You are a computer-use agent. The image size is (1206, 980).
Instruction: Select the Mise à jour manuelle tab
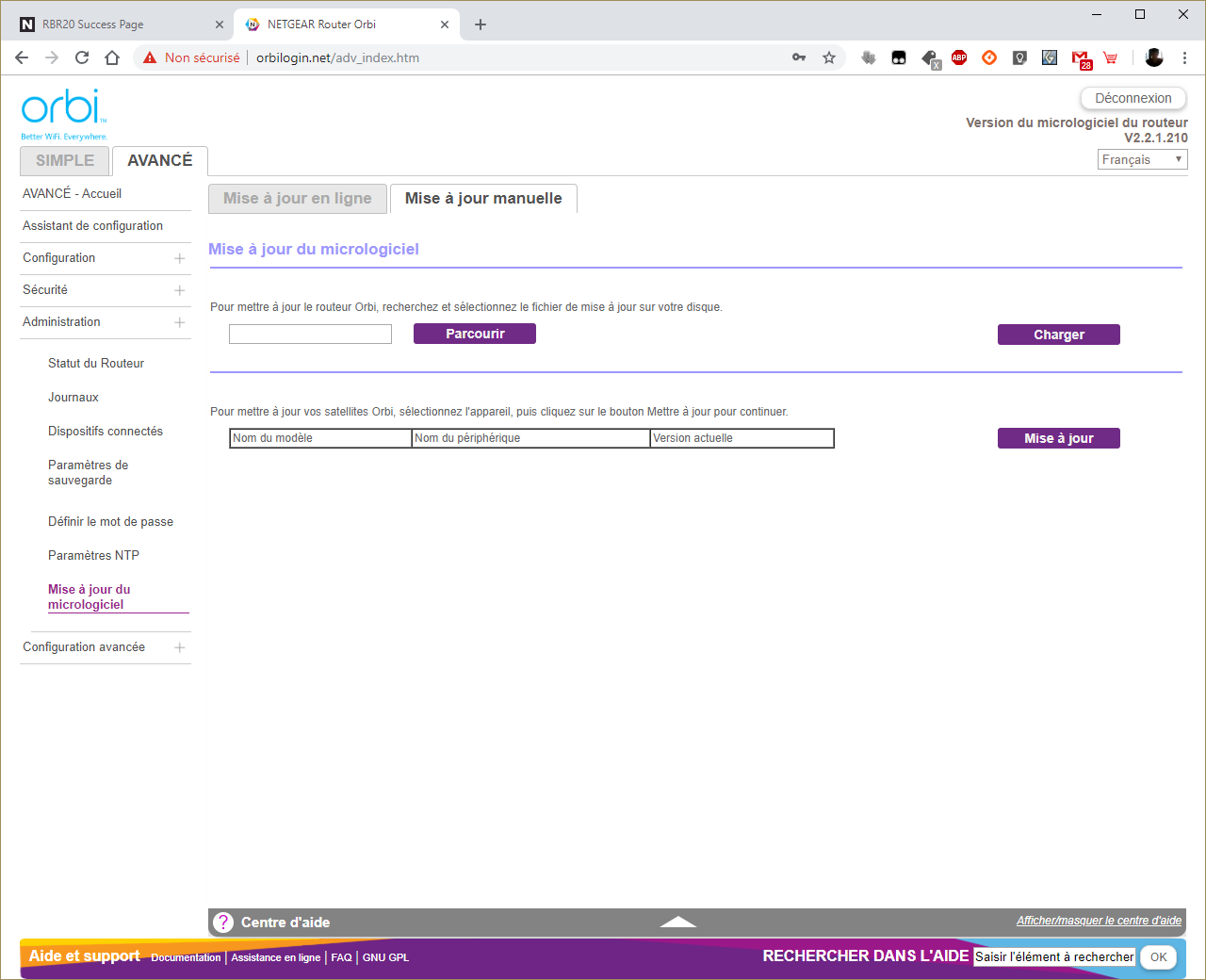coord(483,198)
